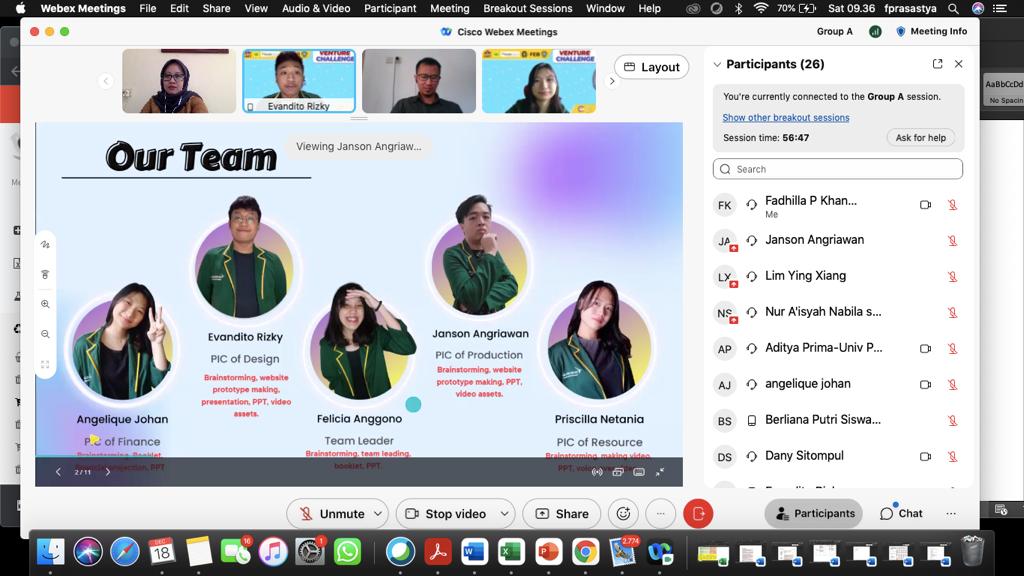Zoom in on the shared content
Viewport: 1024px width, 576px height.
45,304
